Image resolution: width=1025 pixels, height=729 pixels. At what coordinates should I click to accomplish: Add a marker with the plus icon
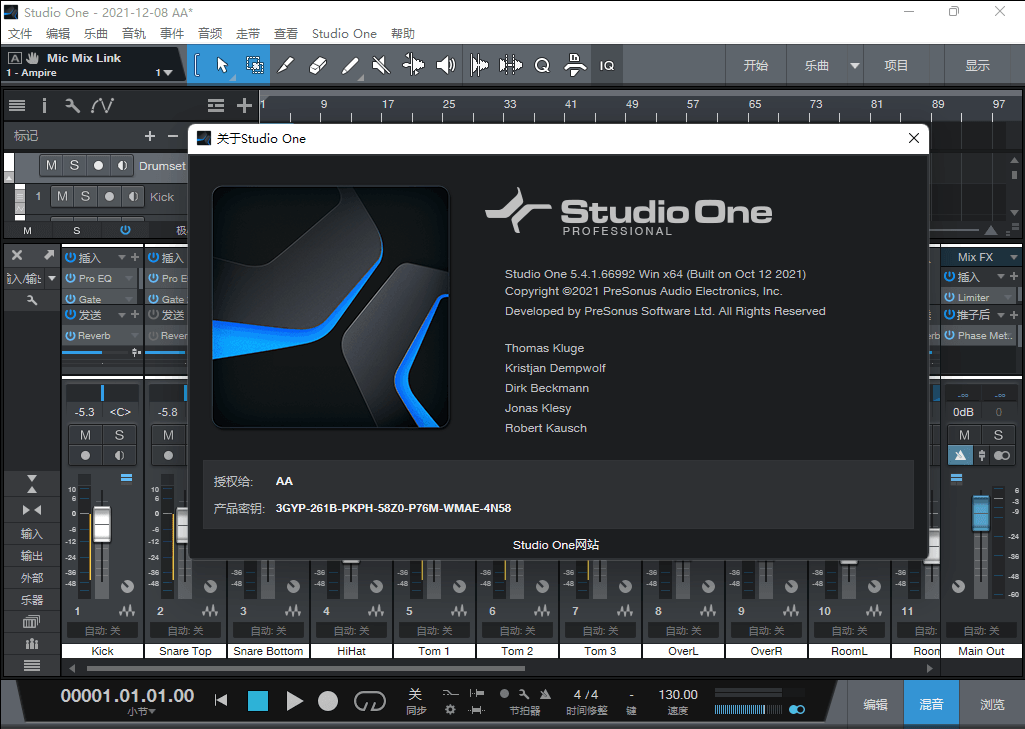click(x=150, y=136)
